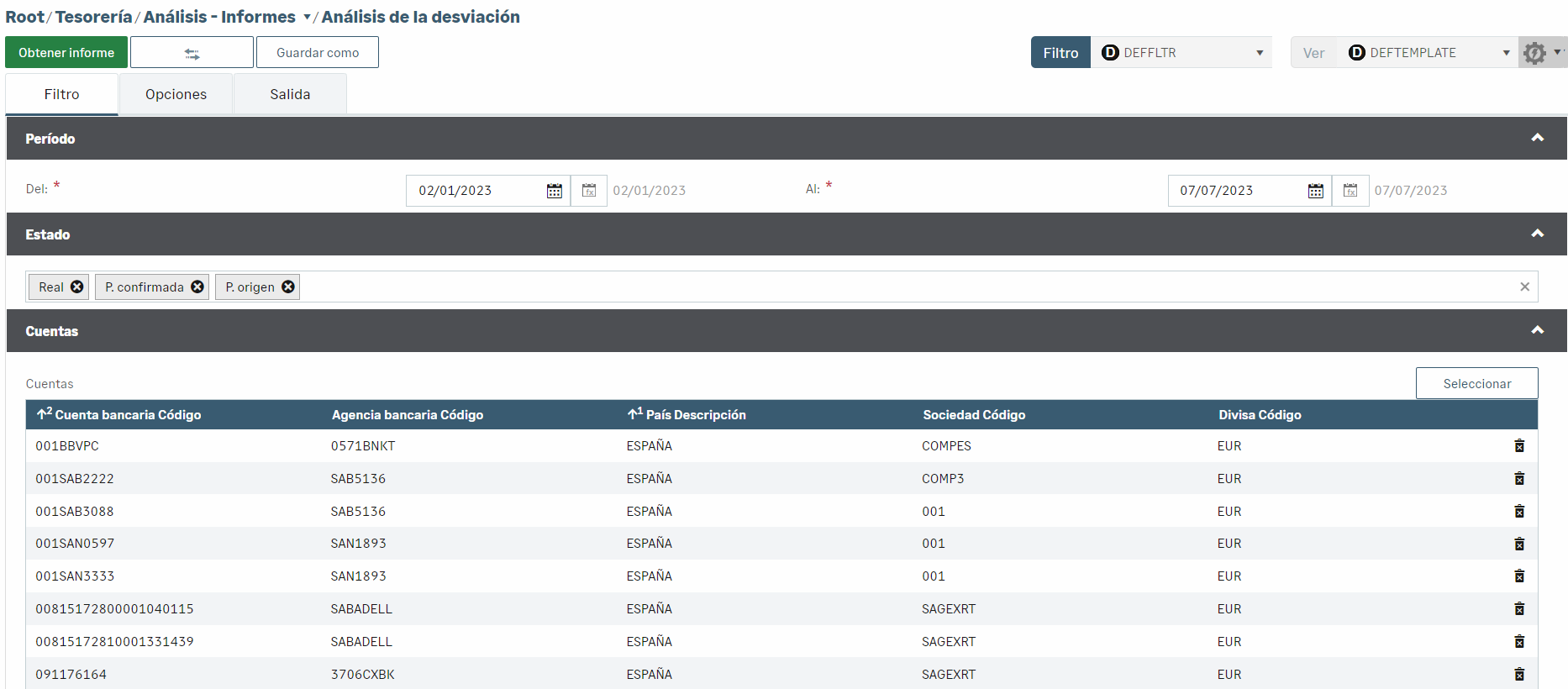Viewport: 1568px width, 689px height.
Task: Click formula date icon next to Al field
Action: click(1350, 191)
